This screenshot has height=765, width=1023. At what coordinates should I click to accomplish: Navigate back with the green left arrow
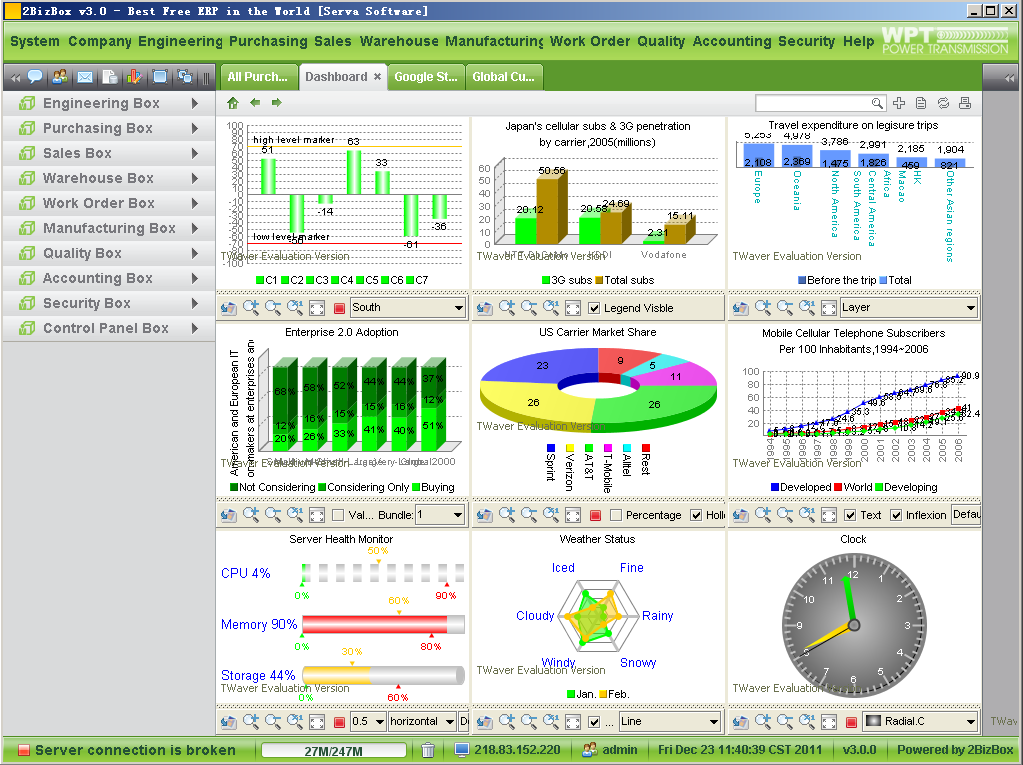click(255, 102)
